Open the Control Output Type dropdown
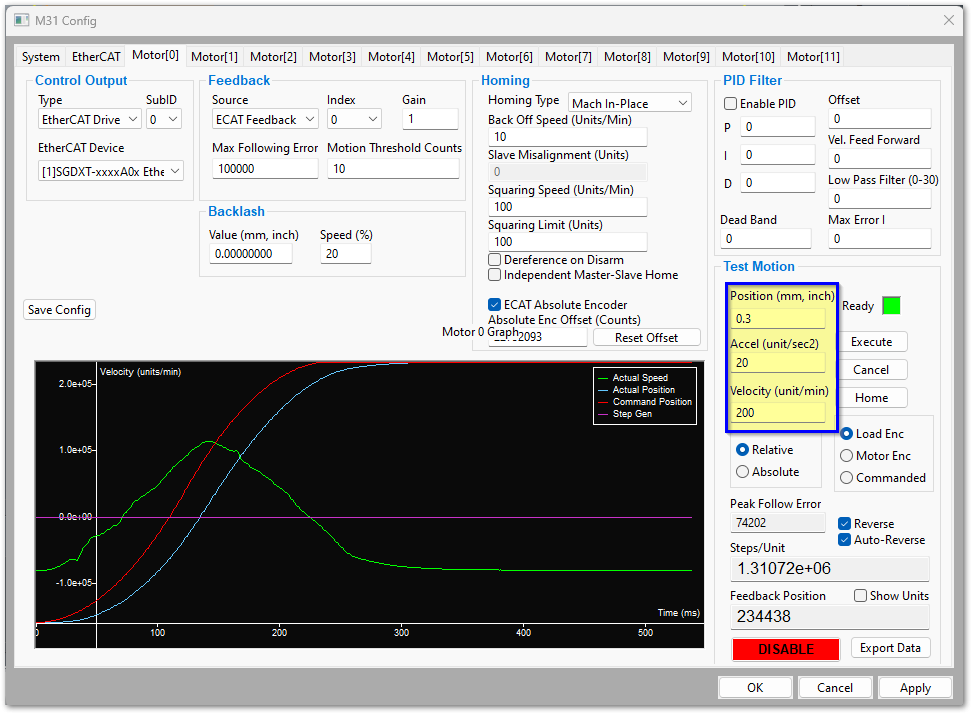The height and width of the screenshot is (714, 972). pyautogui.click(x=90, y=120)
